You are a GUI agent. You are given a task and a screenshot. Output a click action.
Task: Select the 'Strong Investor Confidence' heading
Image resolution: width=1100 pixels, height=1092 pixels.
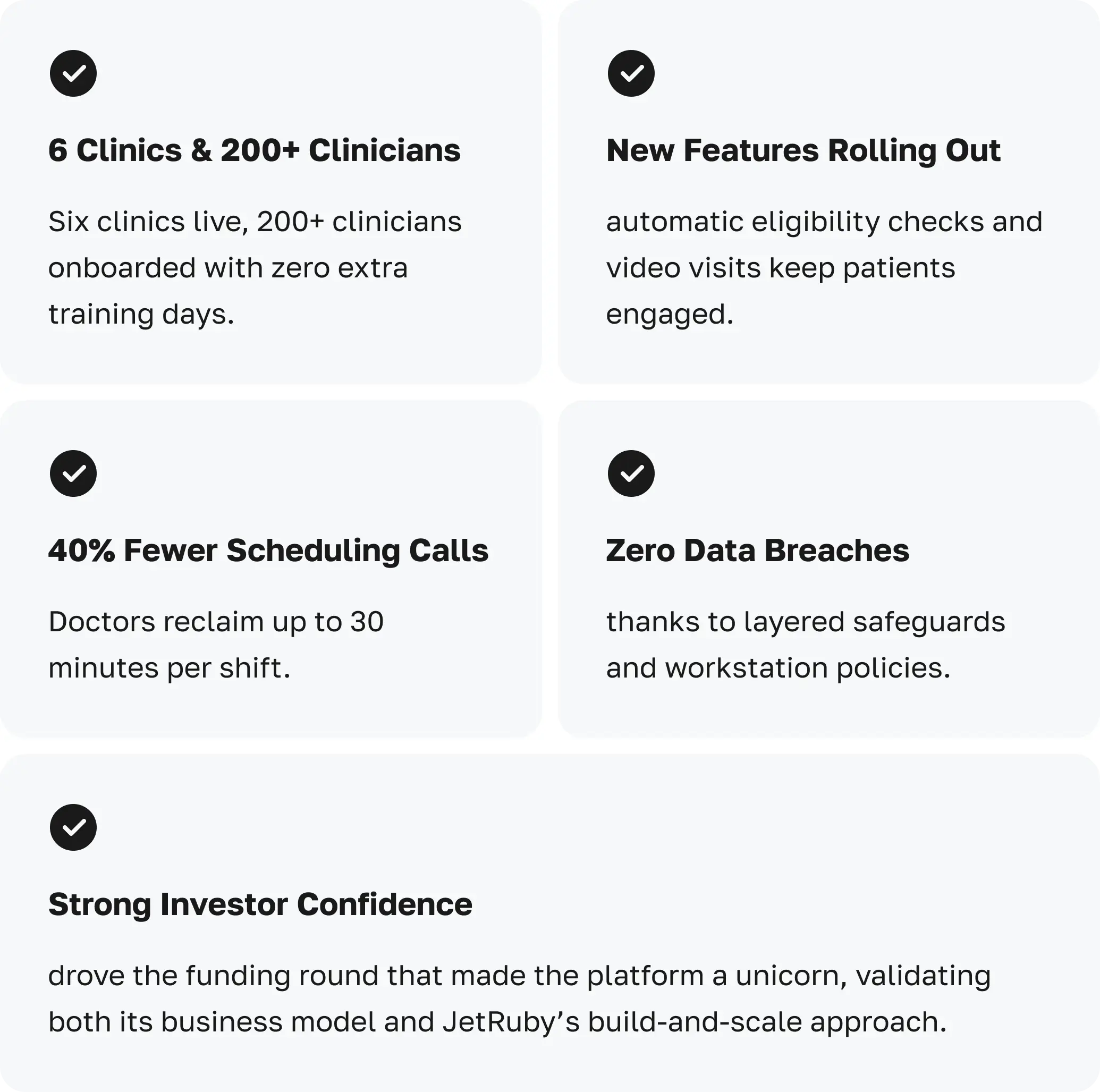260,904
